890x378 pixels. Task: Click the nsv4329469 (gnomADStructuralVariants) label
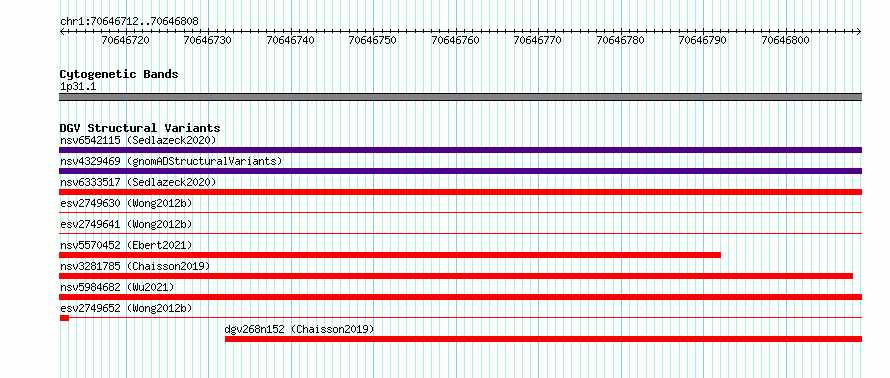(171, 161)
